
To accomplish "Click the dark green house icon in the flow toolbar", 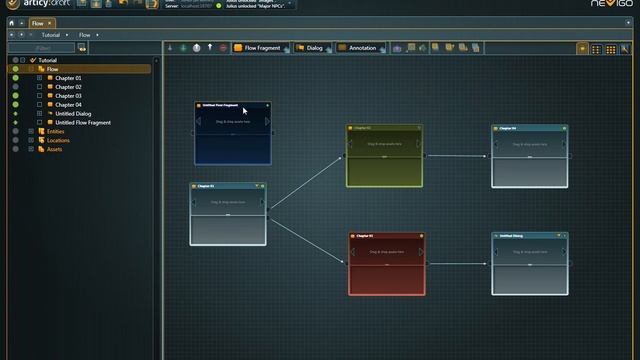I will [x=423, y=48].
